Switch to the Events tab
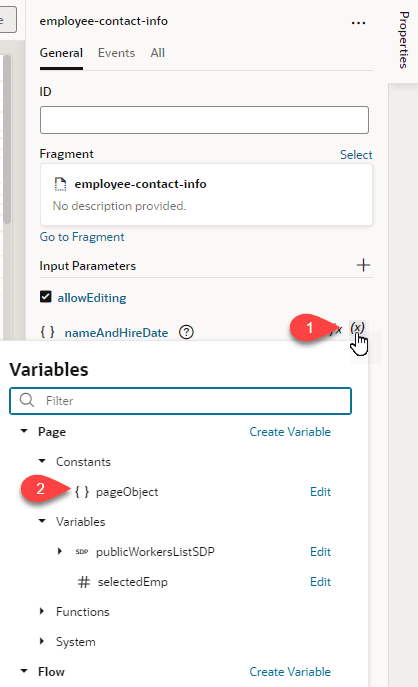418x687 pixels. click(x=116, y=53)
